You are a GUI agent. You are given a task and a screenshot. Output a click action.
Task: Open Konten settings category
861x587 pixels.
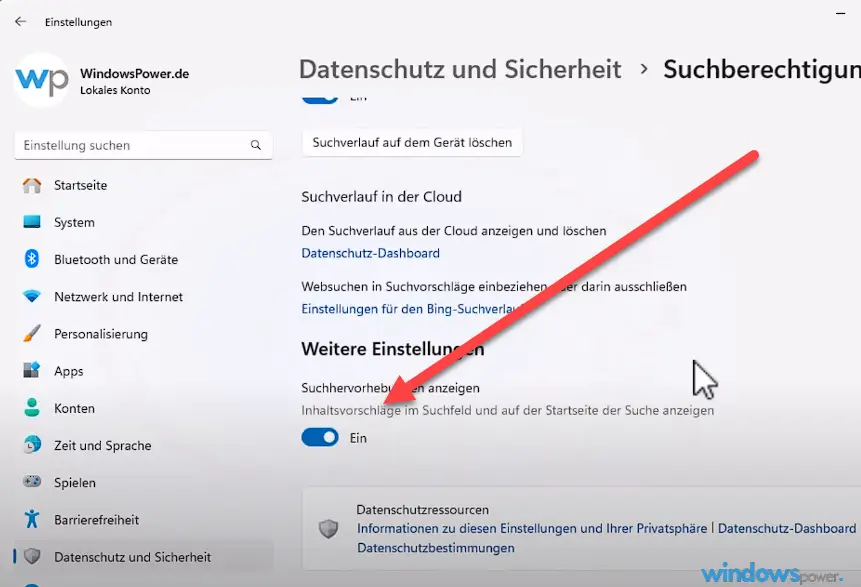point(143,409)
